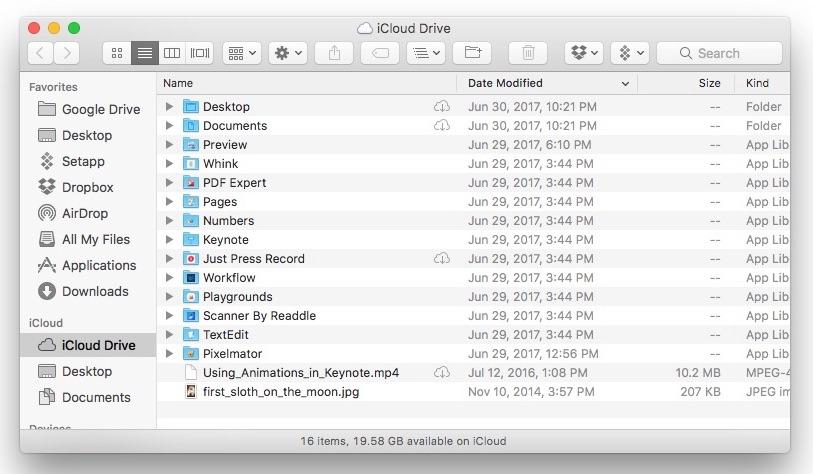Open the Setapp toolbar menu
The image size is (813, 474).
[x=630, y=53]
